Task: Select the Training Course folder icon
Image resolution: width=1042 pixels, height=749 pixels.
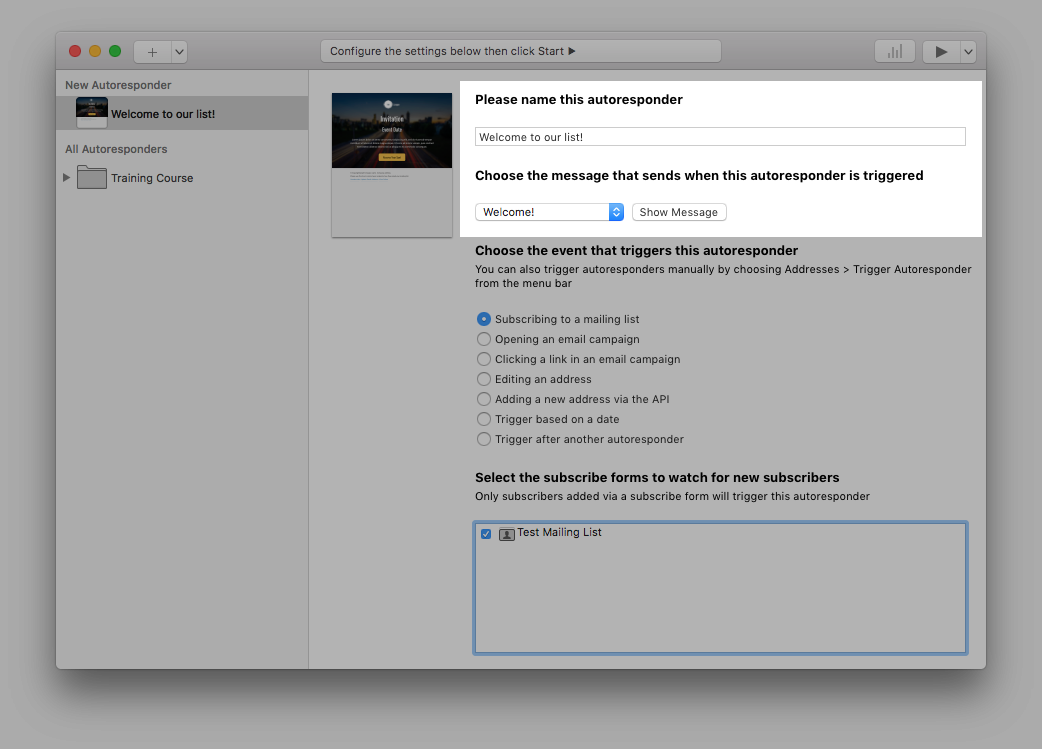Action: click(x=92, y=178)
